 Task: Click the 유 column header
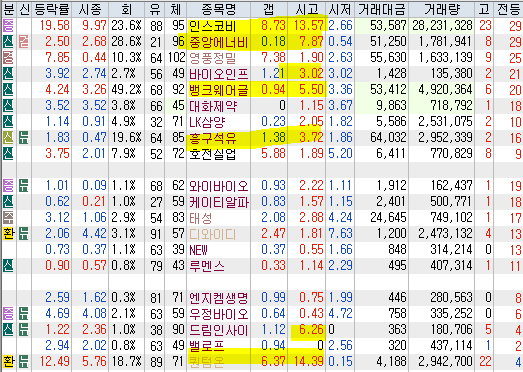(x=155, y=9)
